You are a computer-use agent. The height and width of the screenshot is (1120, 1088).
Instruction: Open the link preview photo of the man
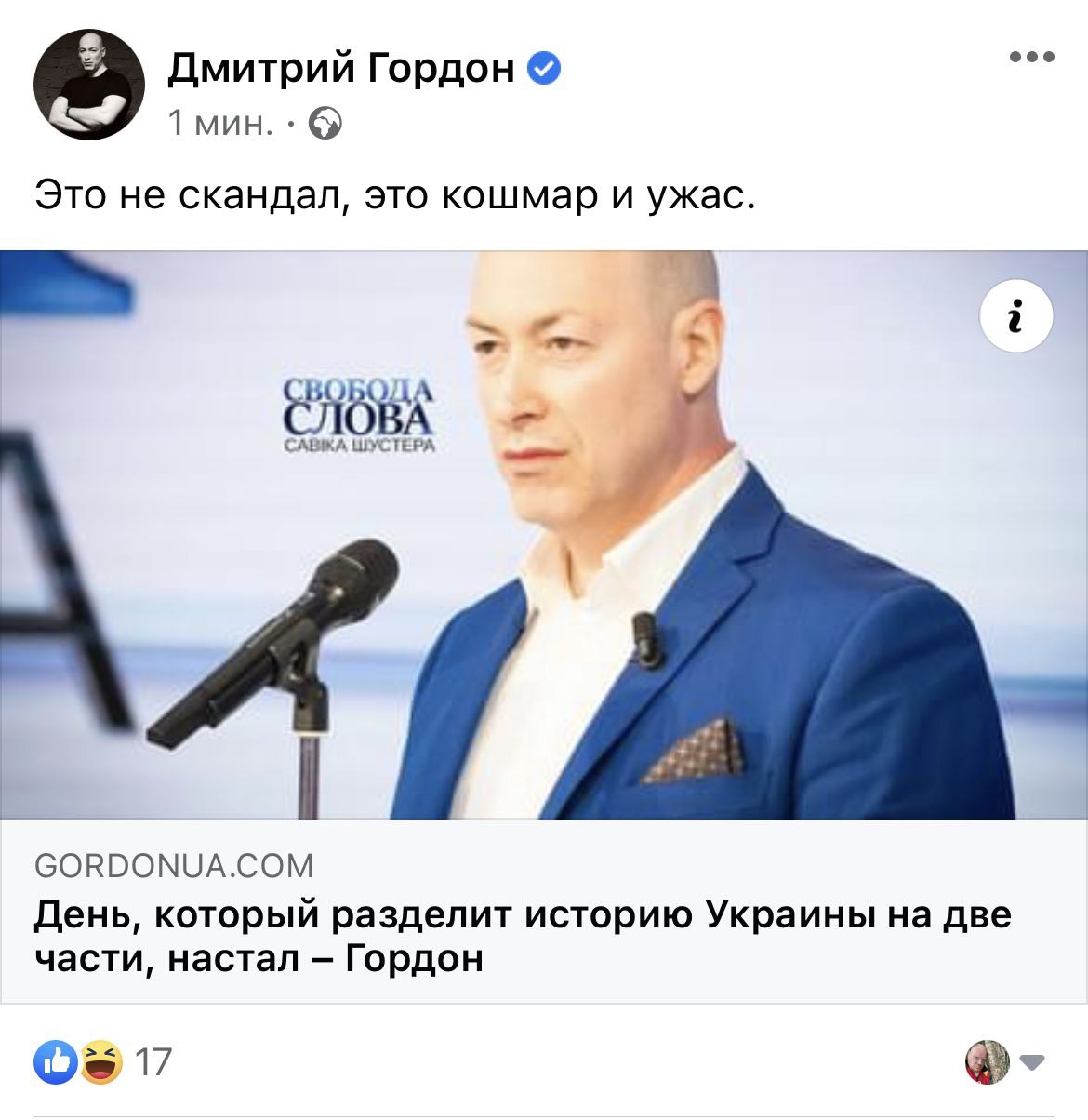pos(544,535)
